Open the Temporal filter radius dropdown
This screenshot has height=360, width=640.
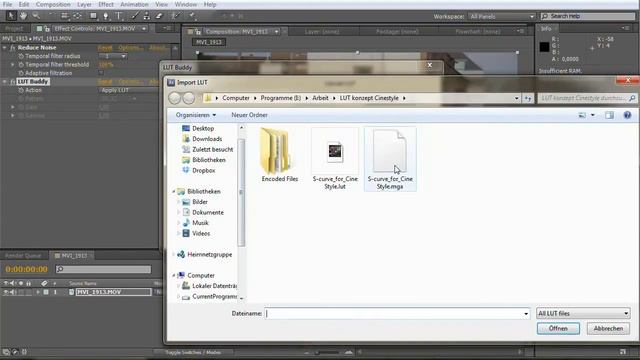coord(113,56)
